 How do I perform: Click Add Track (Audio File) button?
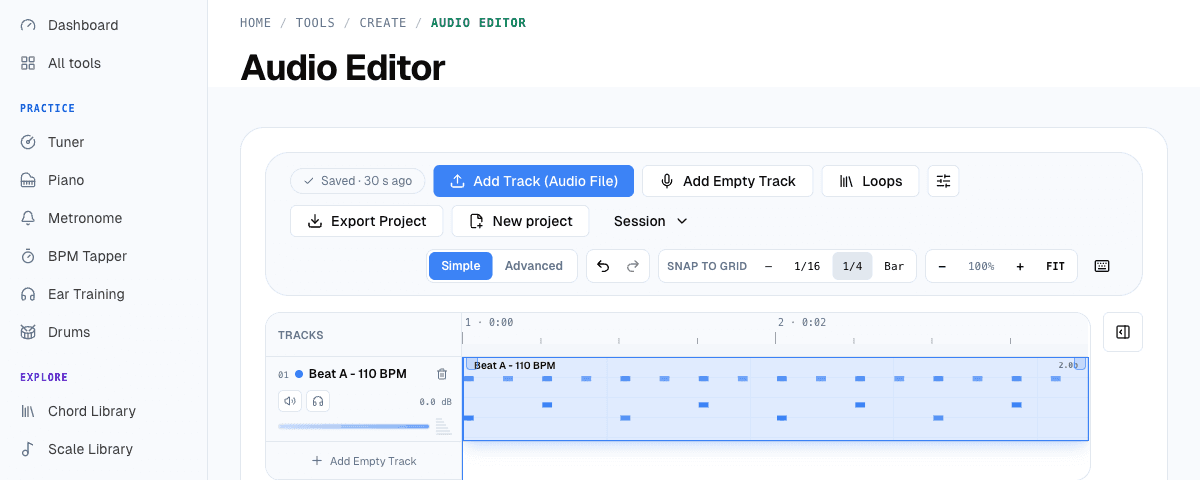tap(534, 181)
